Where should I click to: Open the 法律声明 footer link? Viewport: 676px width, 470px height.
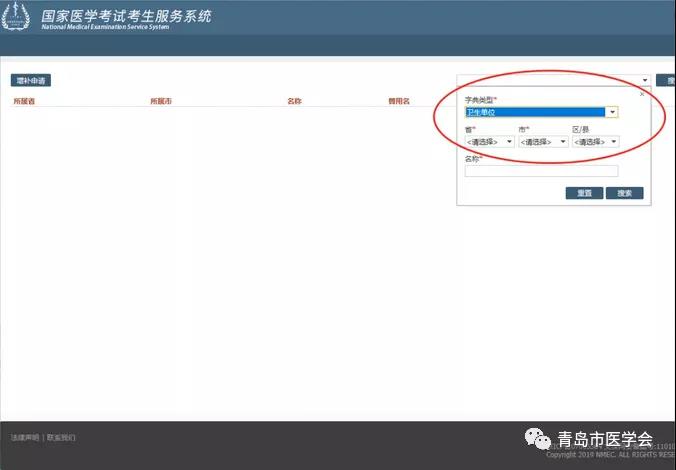pos(25,438)
